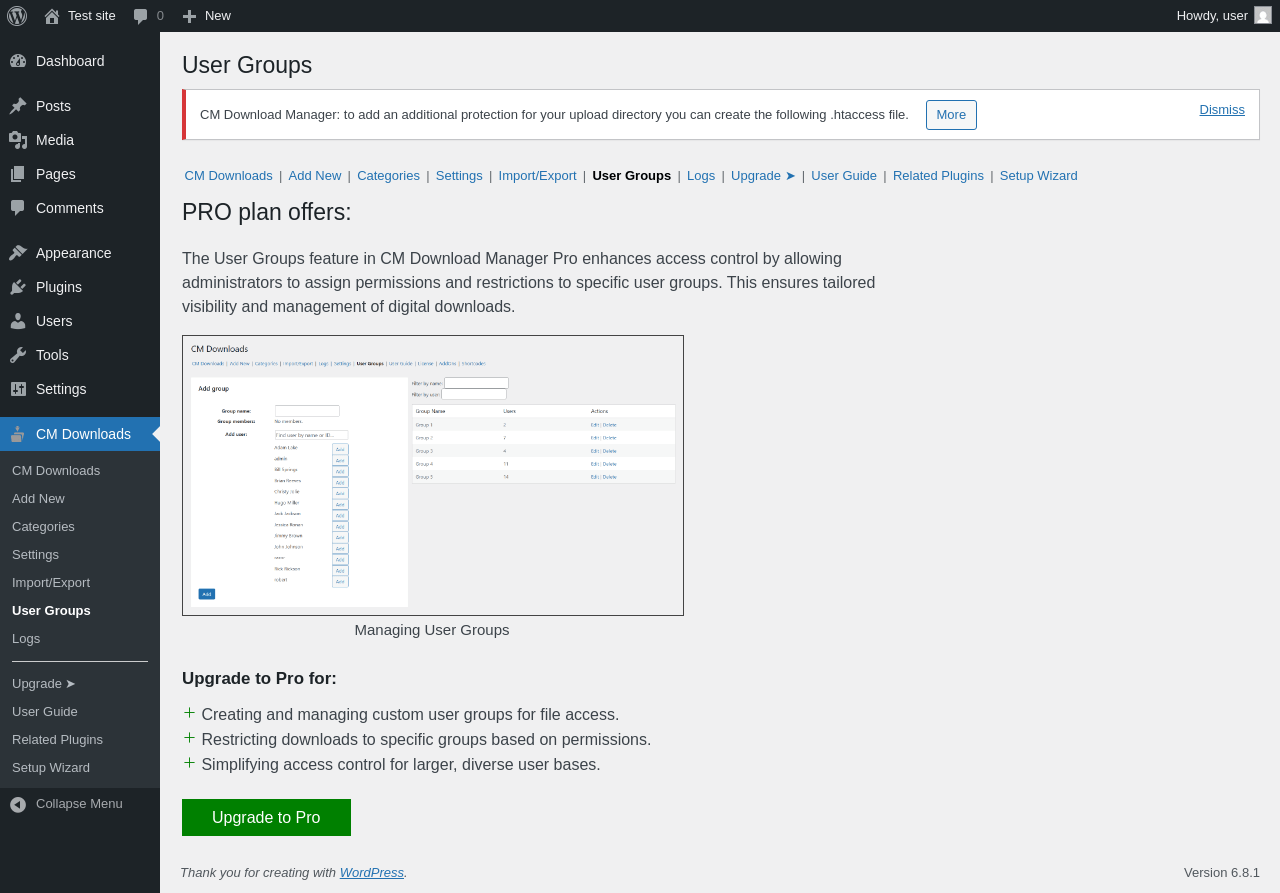Click the CM Downloads sidebar icon

click(18, 434)
